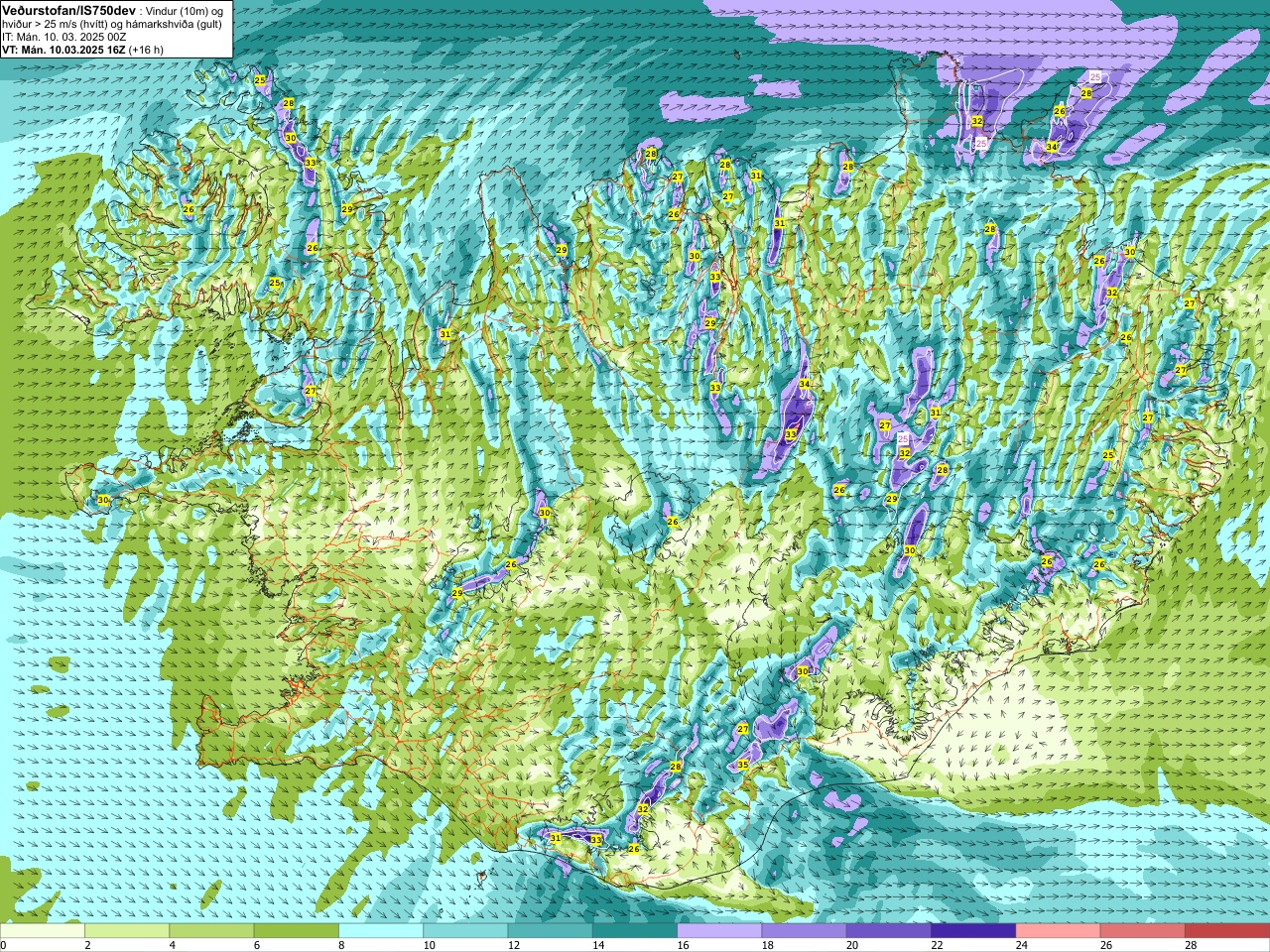Click the 22–24 m/s dark indigo swatch
This screenshot has width=1270, height=952.
pos(973,930)
